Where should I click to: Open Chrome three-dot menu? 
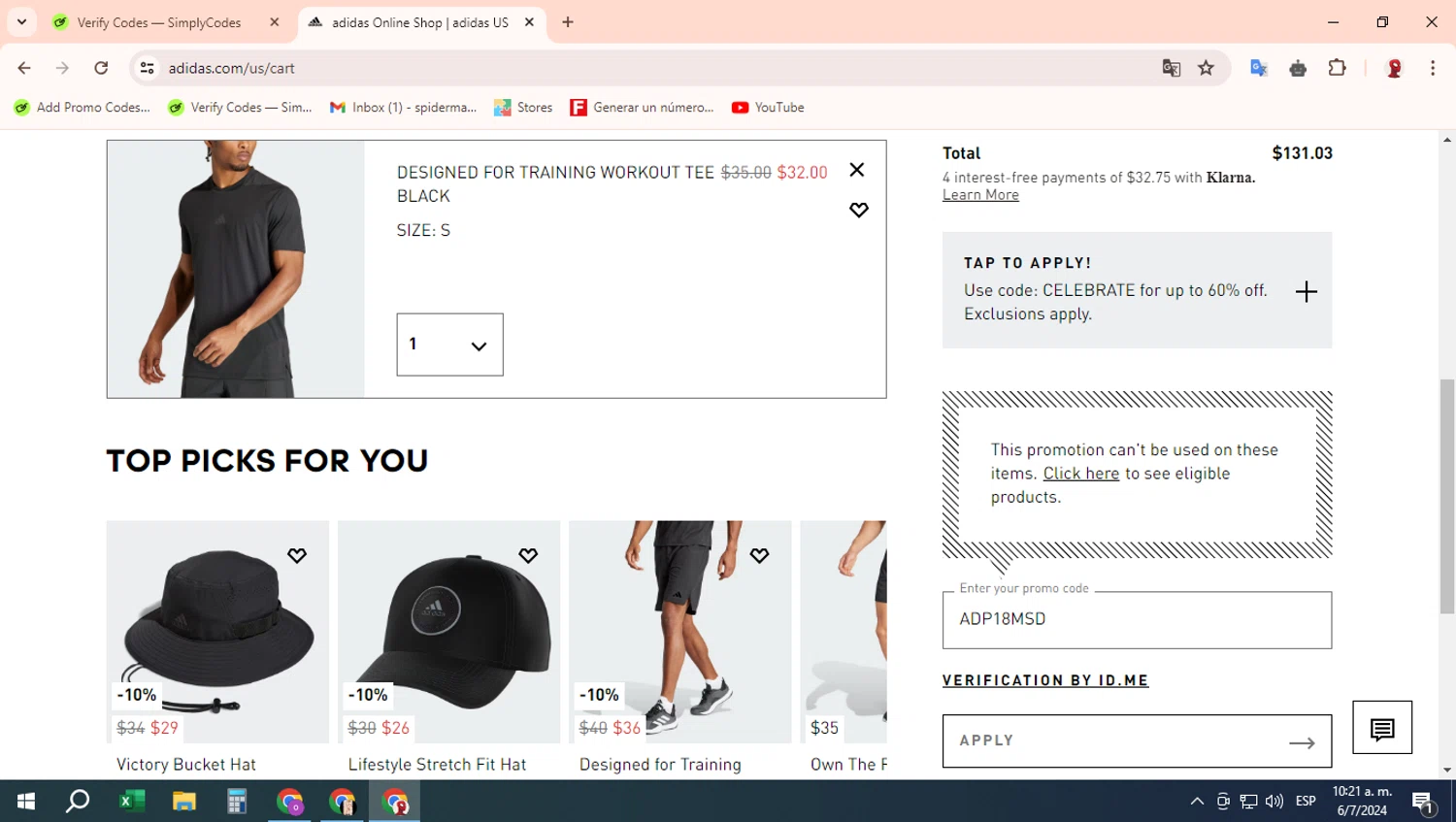(x=1433, y=68)
